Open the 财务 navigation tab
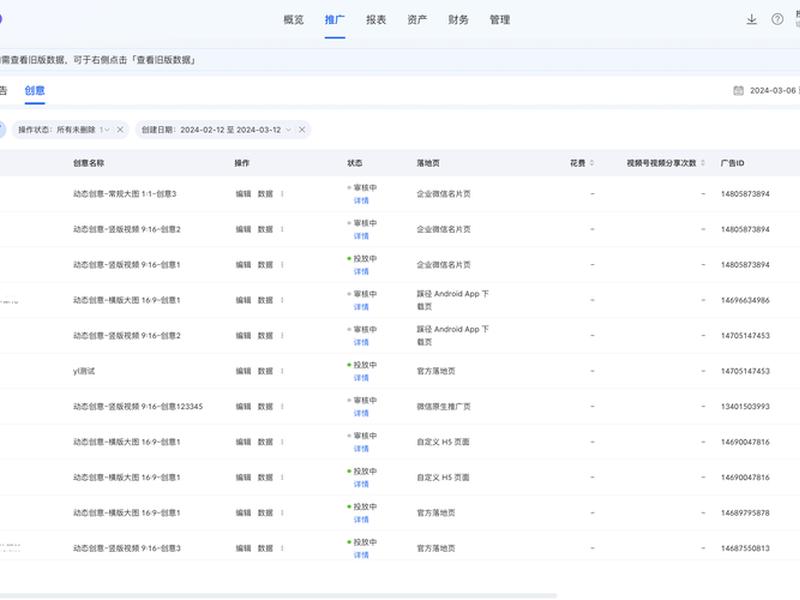This screenshot has width=800, height=600. 458,20
